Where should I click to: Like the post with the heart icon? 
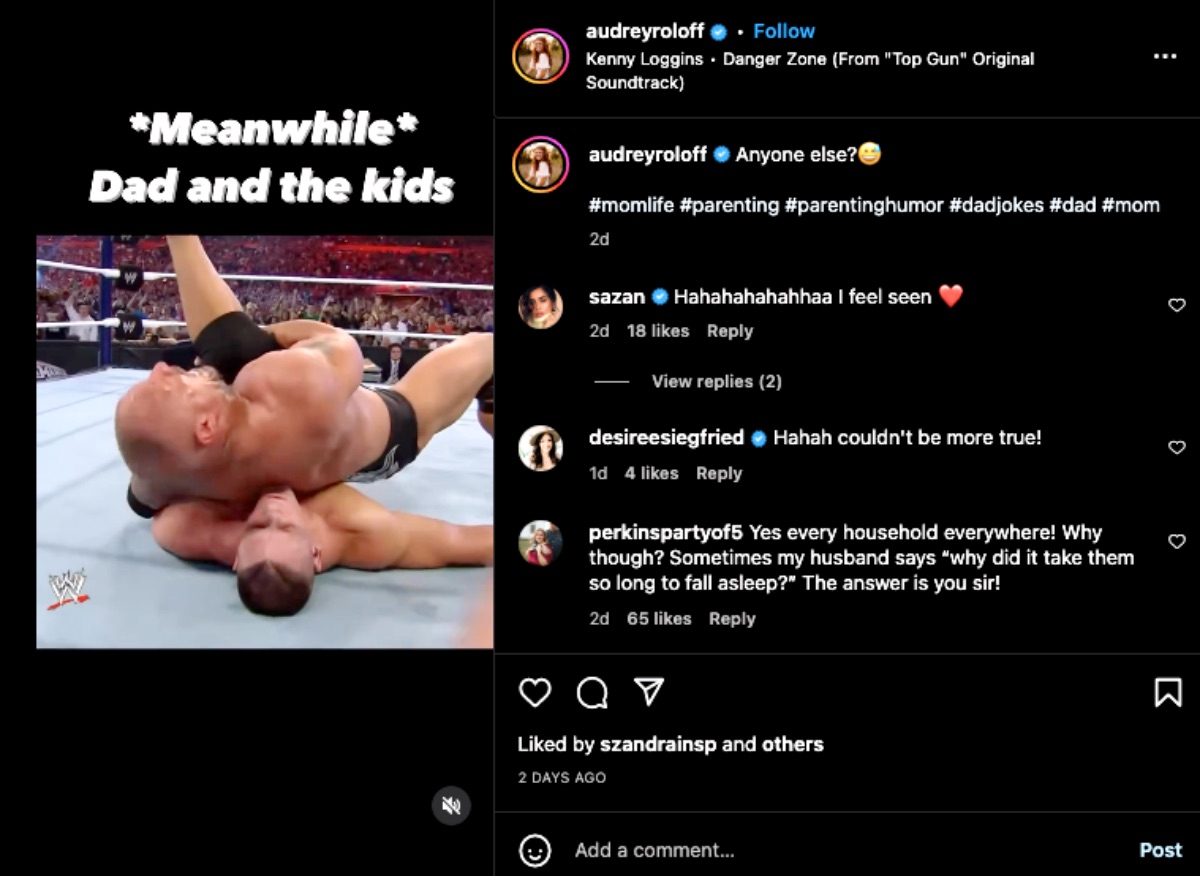tap(535, 693)
